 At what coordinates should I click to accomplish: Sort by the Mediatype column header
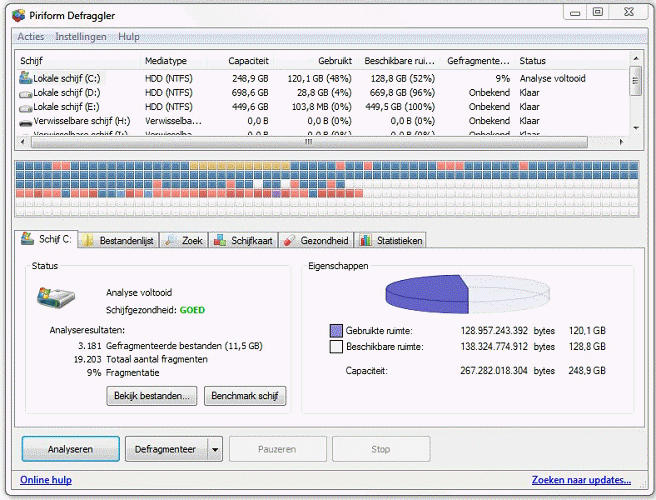coord(173,61)
